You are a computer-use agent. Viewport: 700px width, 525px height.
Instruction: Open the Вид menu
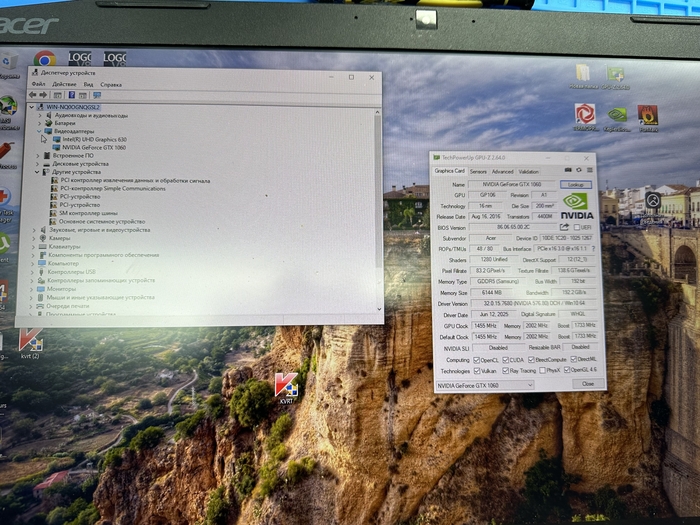pyautogui.click(x=88, y=84)
